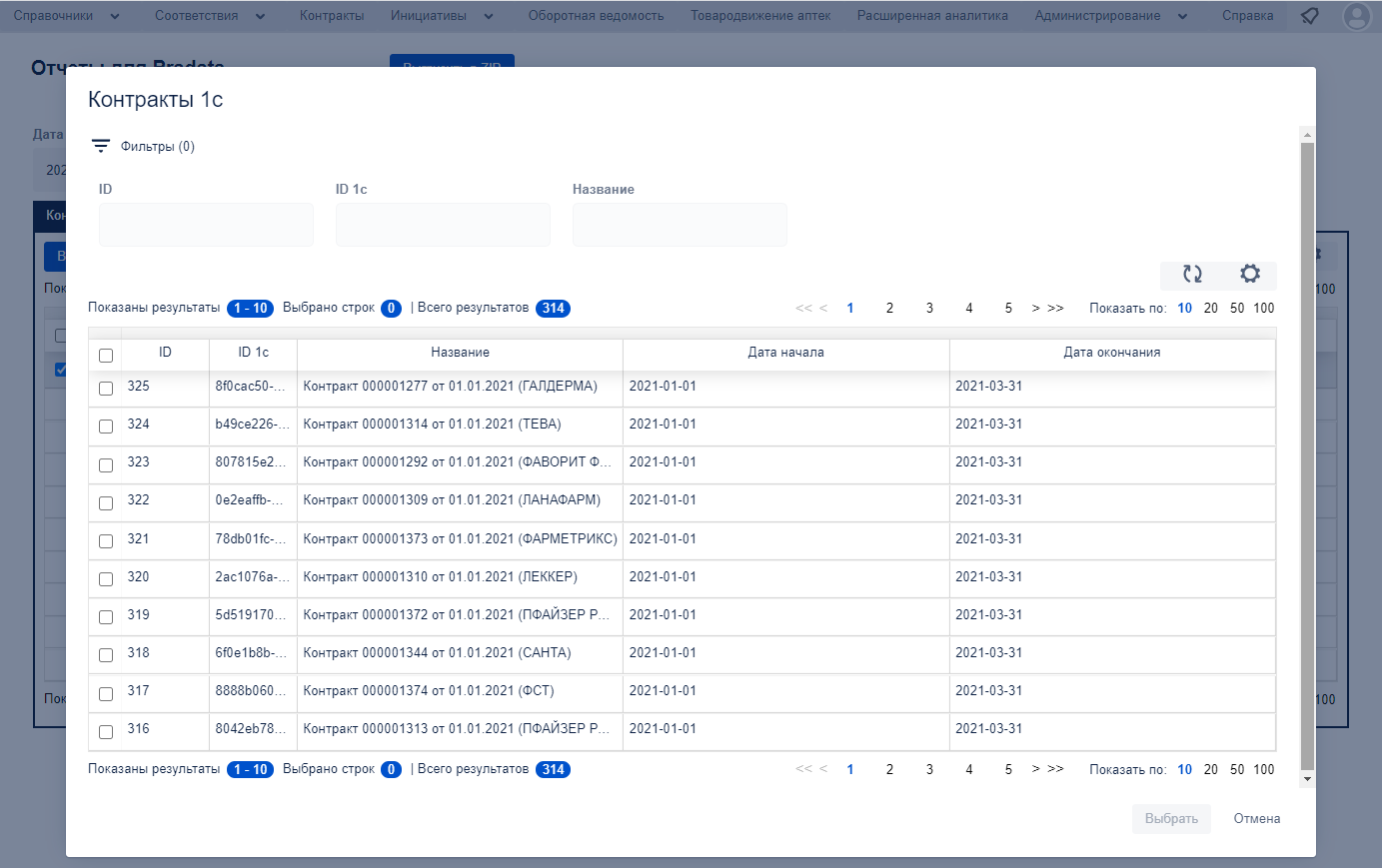Select contract 000001373 (ФАРМЕТРИКС) name cell
This screenshot has width=1382, height=868.
pos(460,539)
